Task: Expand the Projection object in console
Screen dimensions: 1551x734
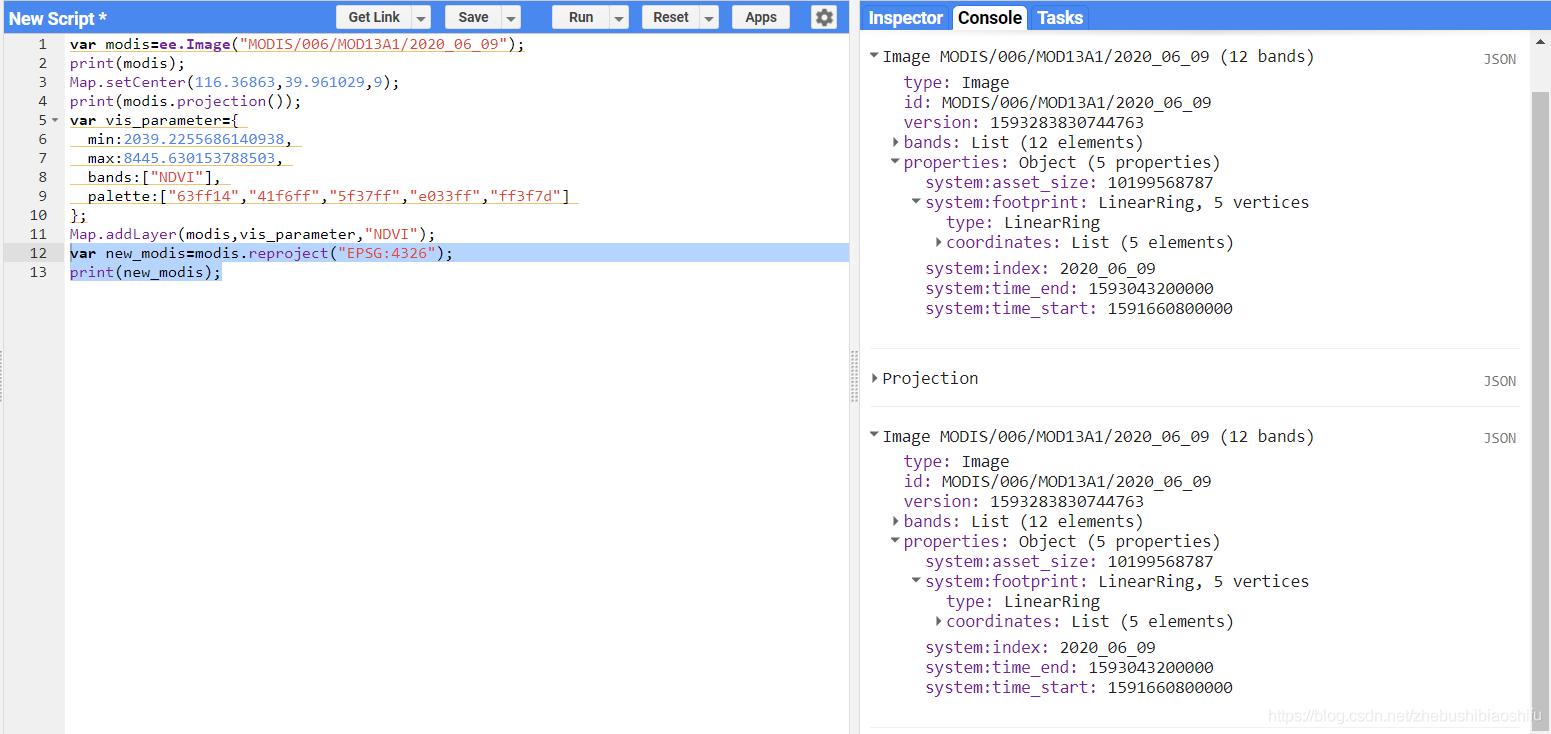Action: point(875,378)
